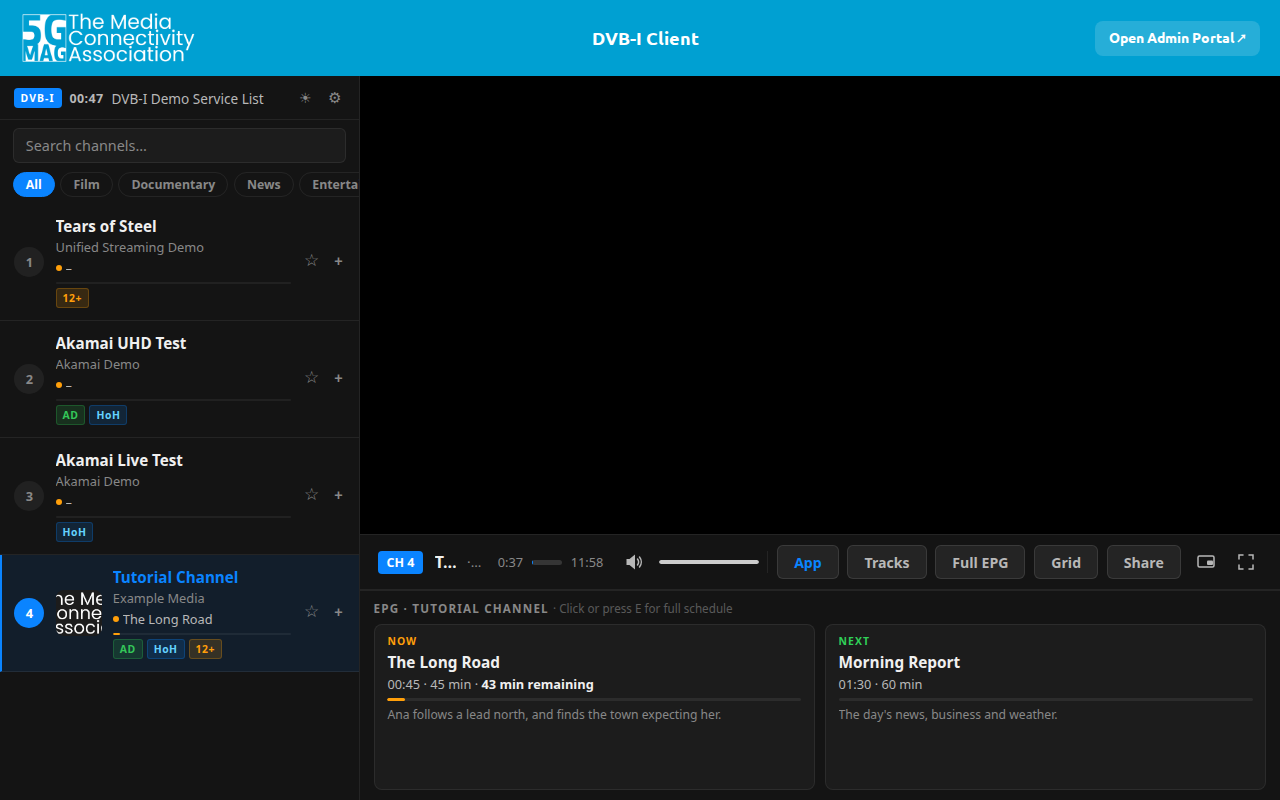
Task: Open settings gear in sidebar header
Action: pyautogui.click(x=335, y=98)
